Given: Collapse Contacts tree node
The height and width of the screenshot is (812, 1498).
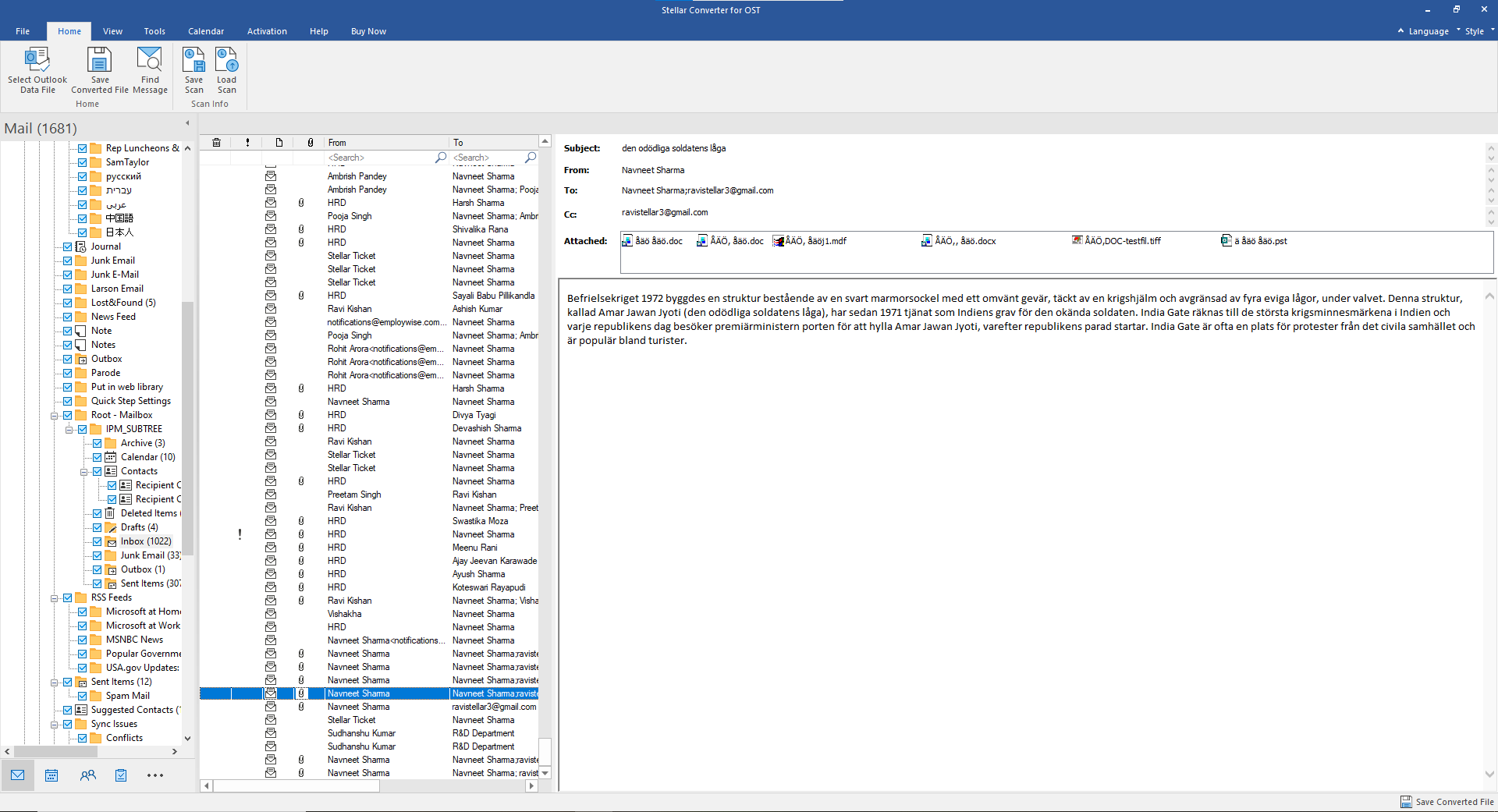Looking at the screenshot, I should click(x=84, y=472).
